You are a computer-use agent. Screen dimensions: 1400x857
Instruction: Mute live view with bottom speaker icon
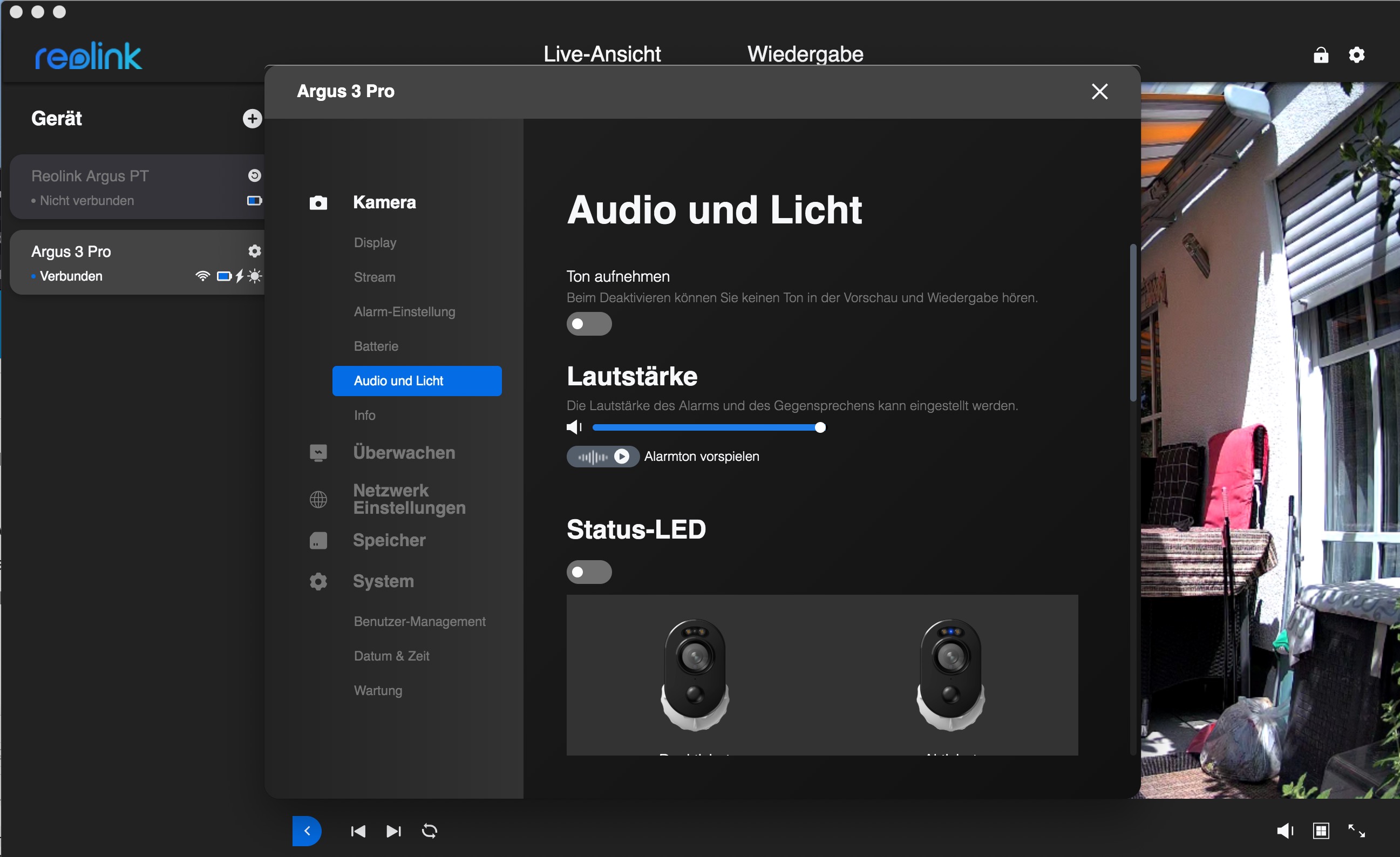tap(1285, 831)
